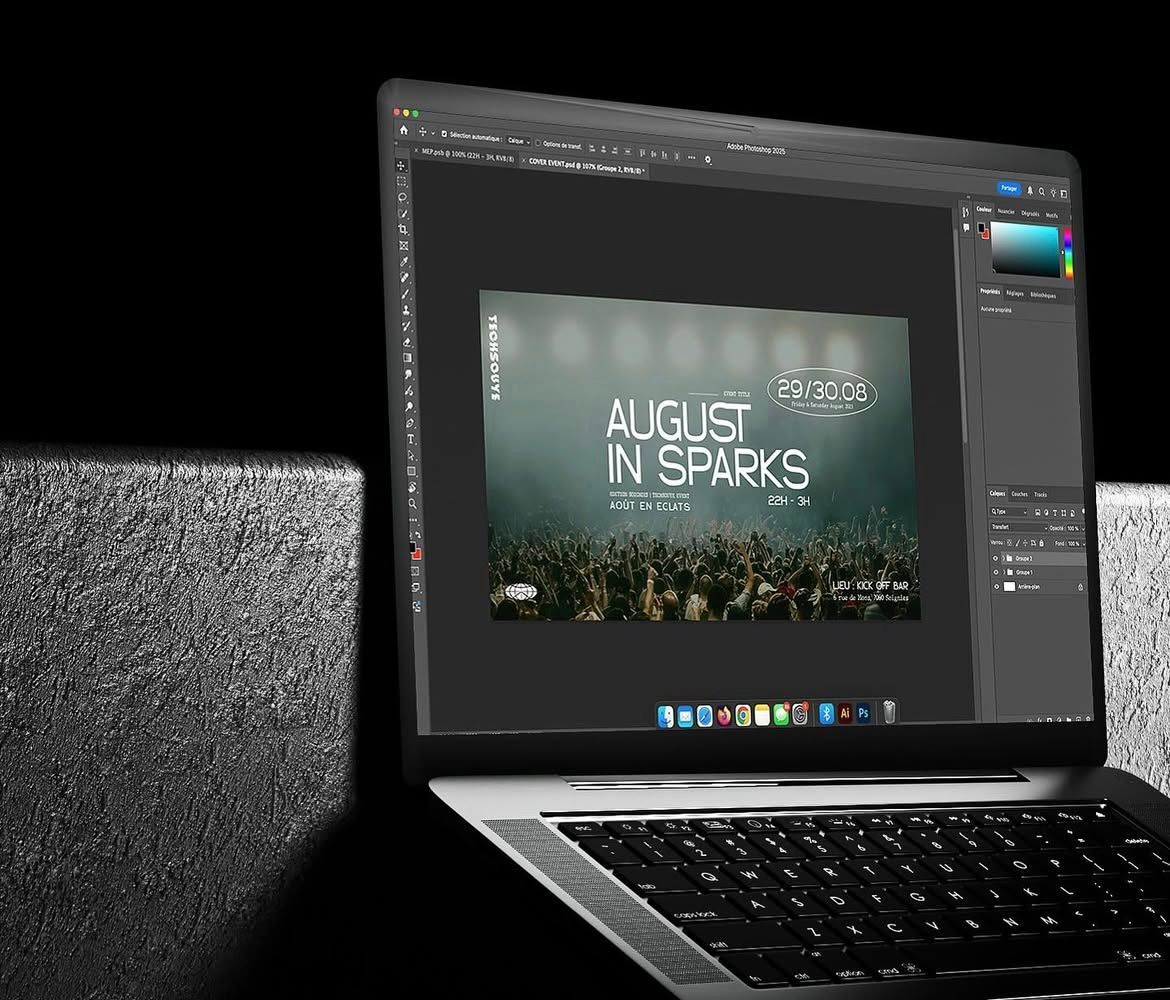Expand the Groupe 2 layer group
The width and height of the screenshot is (1170, 1000).
1003,558
